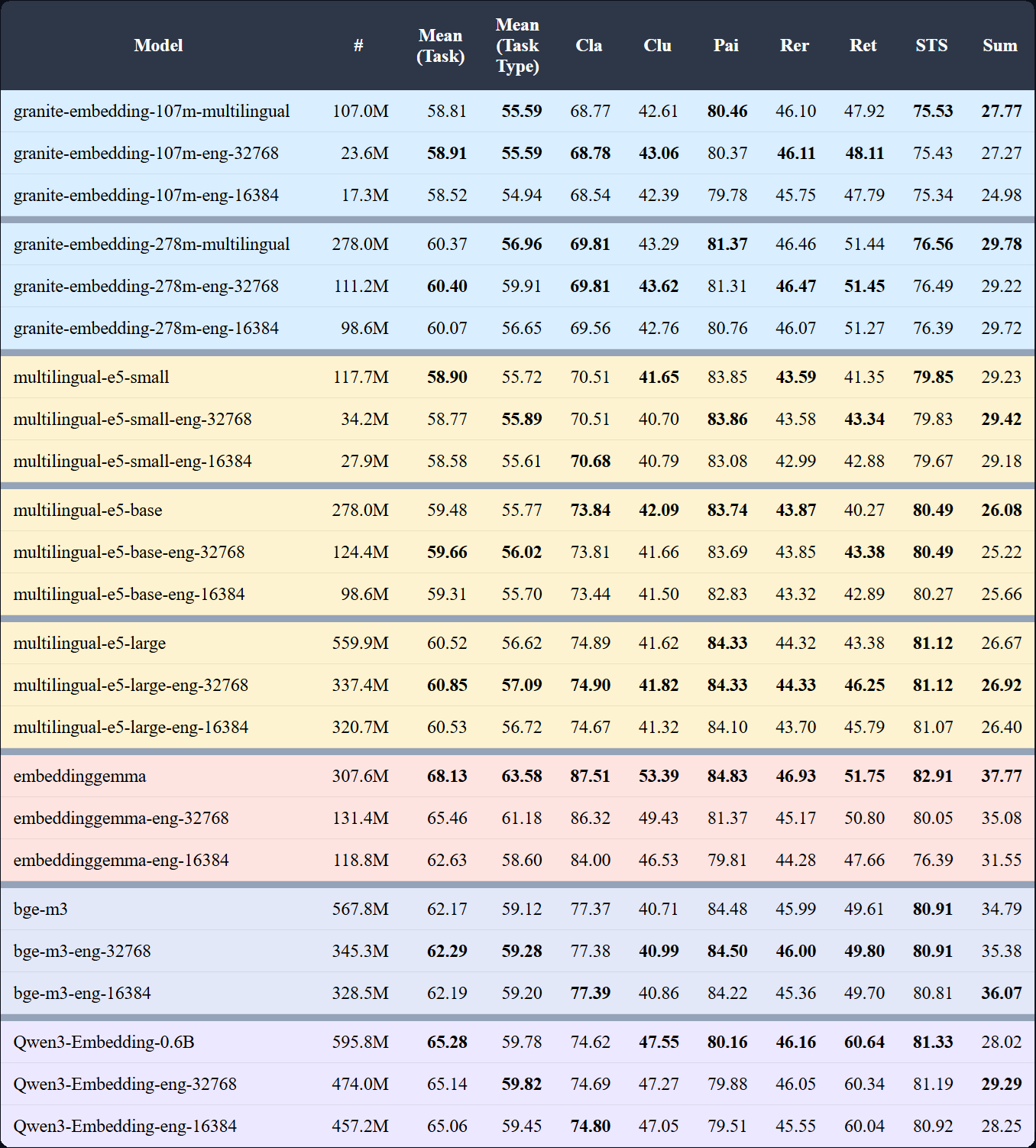Screen dimensions: 1036x1148
Task: Select multilingual-e5-base model name
Action: pos(88,511)
